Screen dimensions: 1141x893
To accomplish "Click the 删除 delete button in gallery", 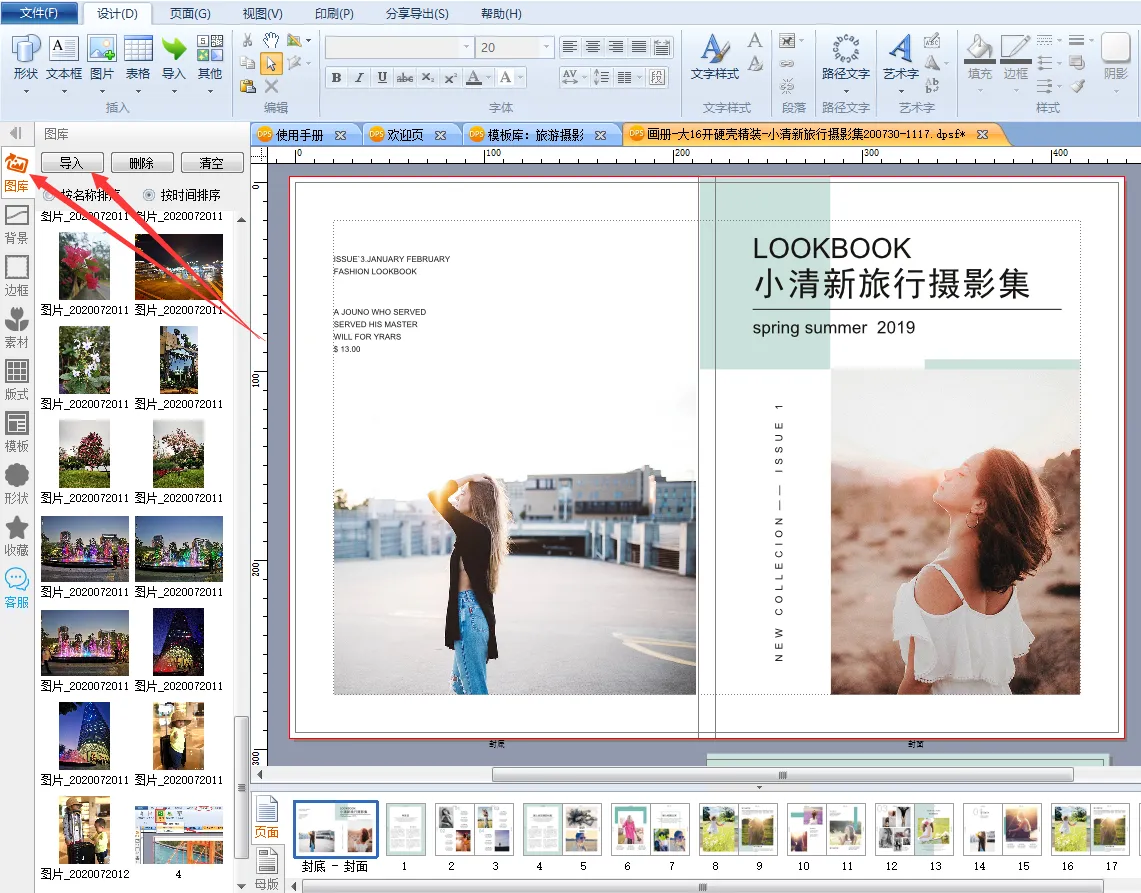I will [x=141, y=163].
